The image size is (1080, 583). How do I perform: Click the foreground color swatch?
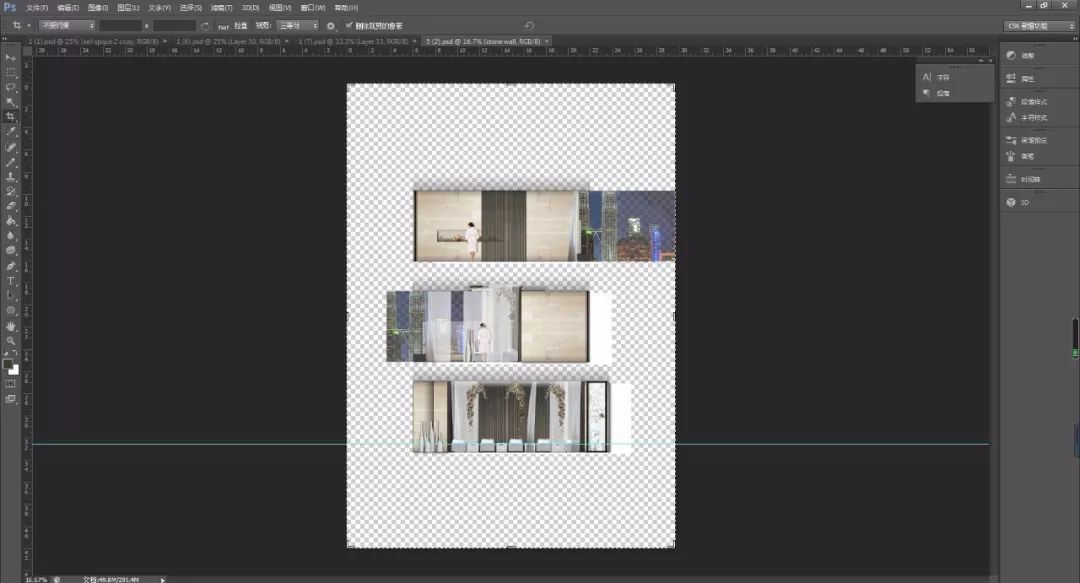pos(8,365)
